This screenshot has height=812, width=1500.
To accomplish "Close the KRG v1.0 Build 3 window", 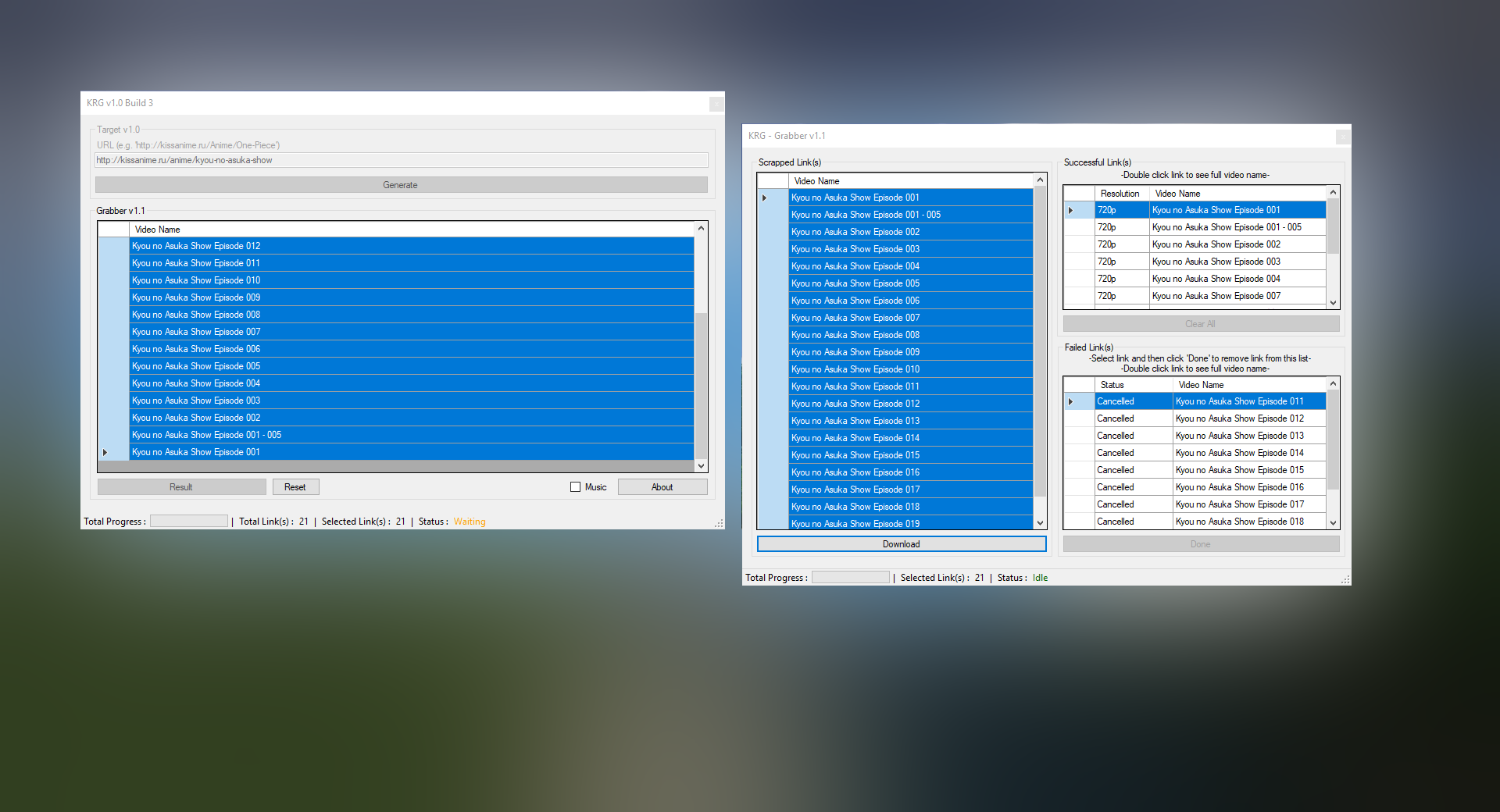I will (716, 104).
